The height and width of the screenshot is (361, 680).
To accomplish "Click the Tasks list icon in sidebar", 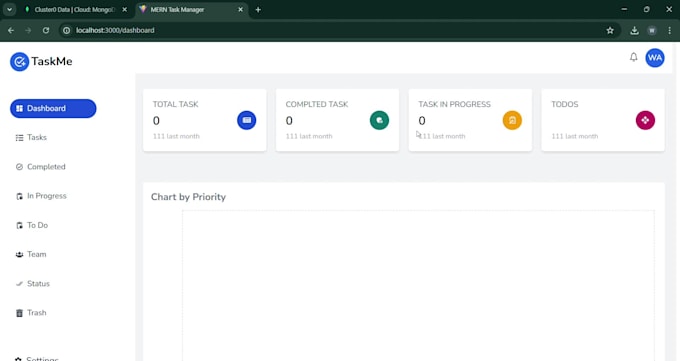I will 20,138.
